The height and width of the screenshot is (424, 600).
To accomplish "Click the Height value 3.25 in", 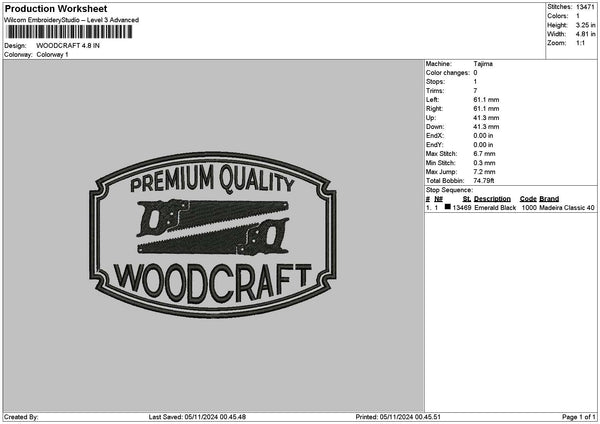I will [x=585, y=25].
